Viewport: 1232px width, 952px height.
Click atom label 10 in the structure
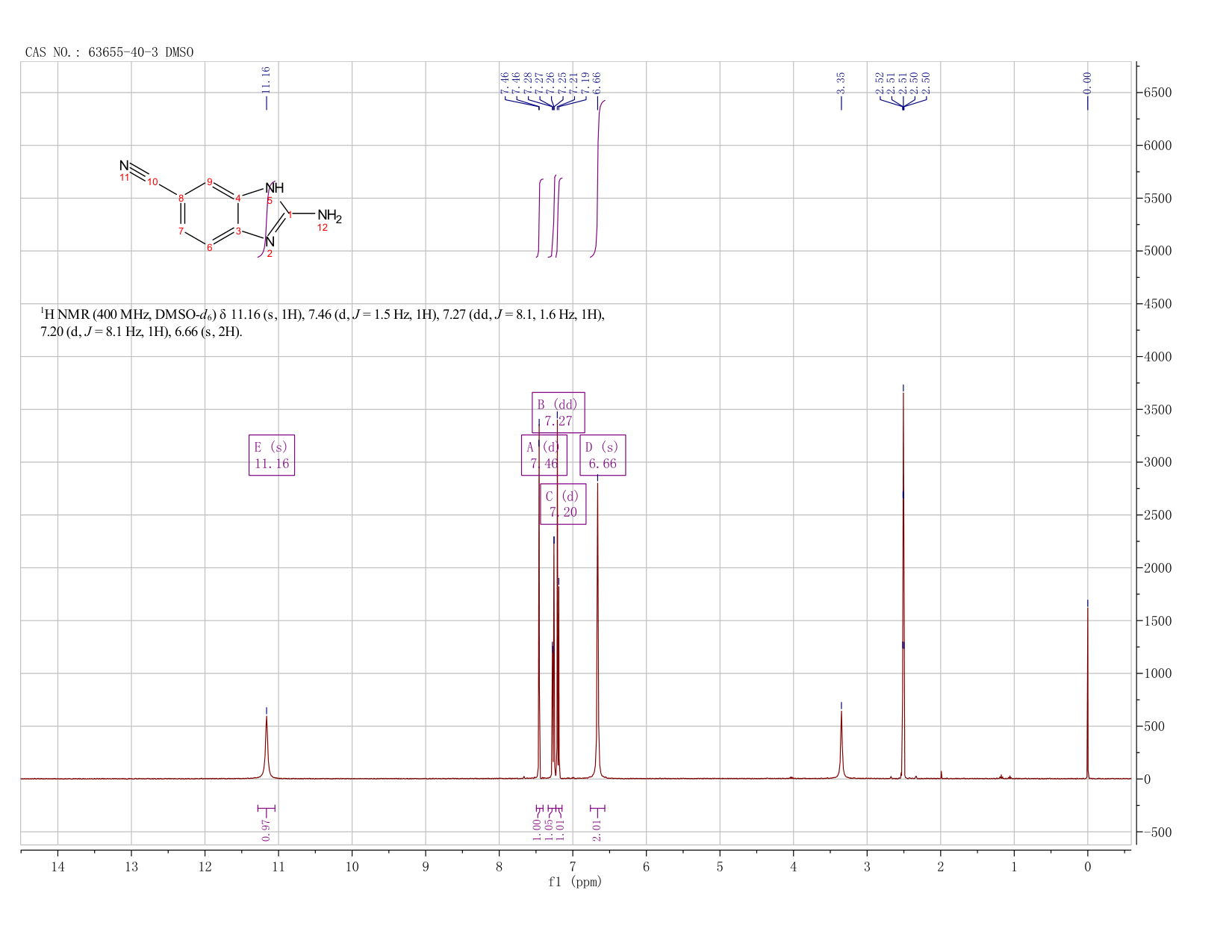tap(152, 182)
